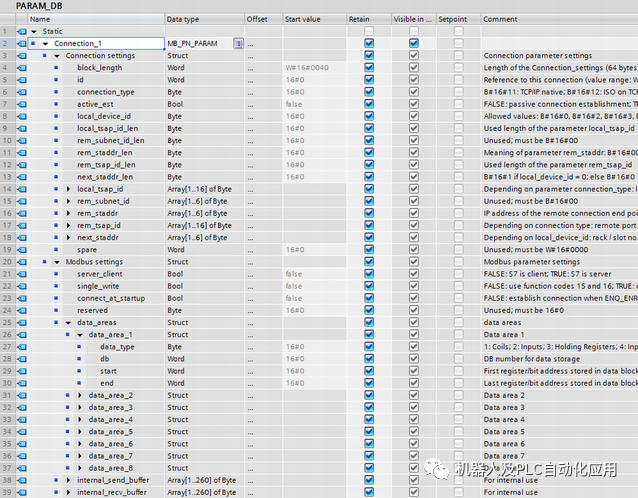The height and width of the screenshot is (498, 638).
Task: Click the Offset column header
Action: click(x=263, y=19)
